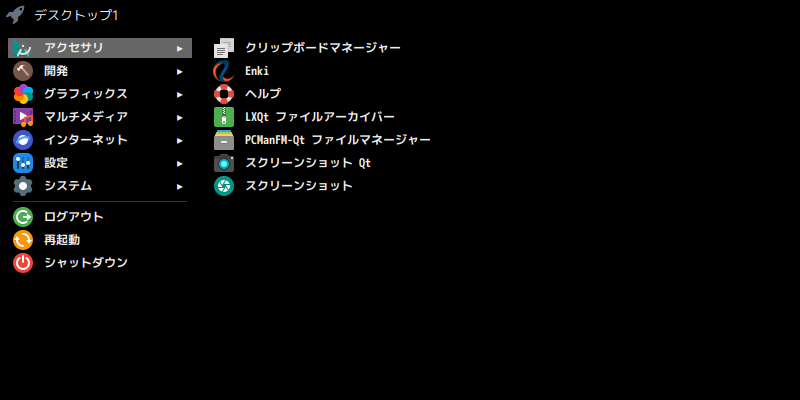Click the teal aperture screenshot icon
The height and width of the screenshot is (400, 800).
tap(223, 186)
